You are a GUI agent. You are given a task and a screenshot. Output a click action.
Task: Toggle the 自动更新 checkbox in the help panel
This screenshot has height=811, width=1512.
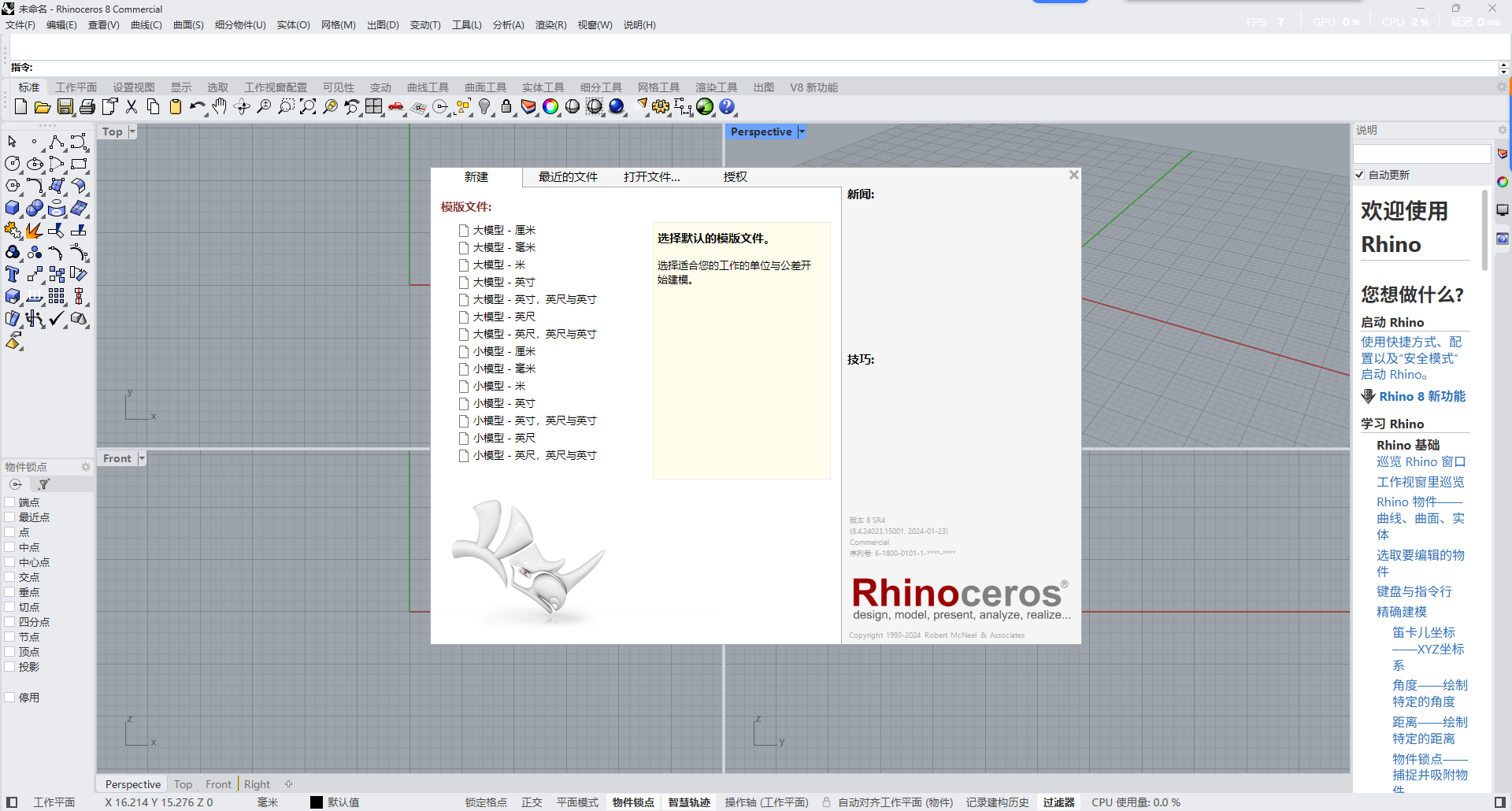tap(1359, 174)
